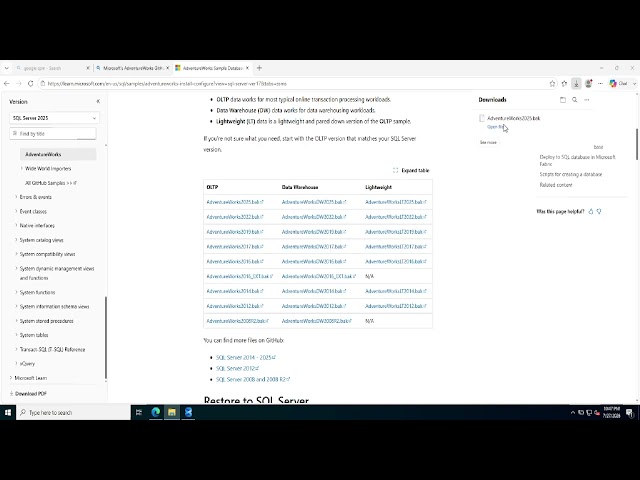Open the SQL Server 2014 - 2025 GitHub link
Image resolution: width=640 pixels, height=480 pixels.
pos(246,358)
